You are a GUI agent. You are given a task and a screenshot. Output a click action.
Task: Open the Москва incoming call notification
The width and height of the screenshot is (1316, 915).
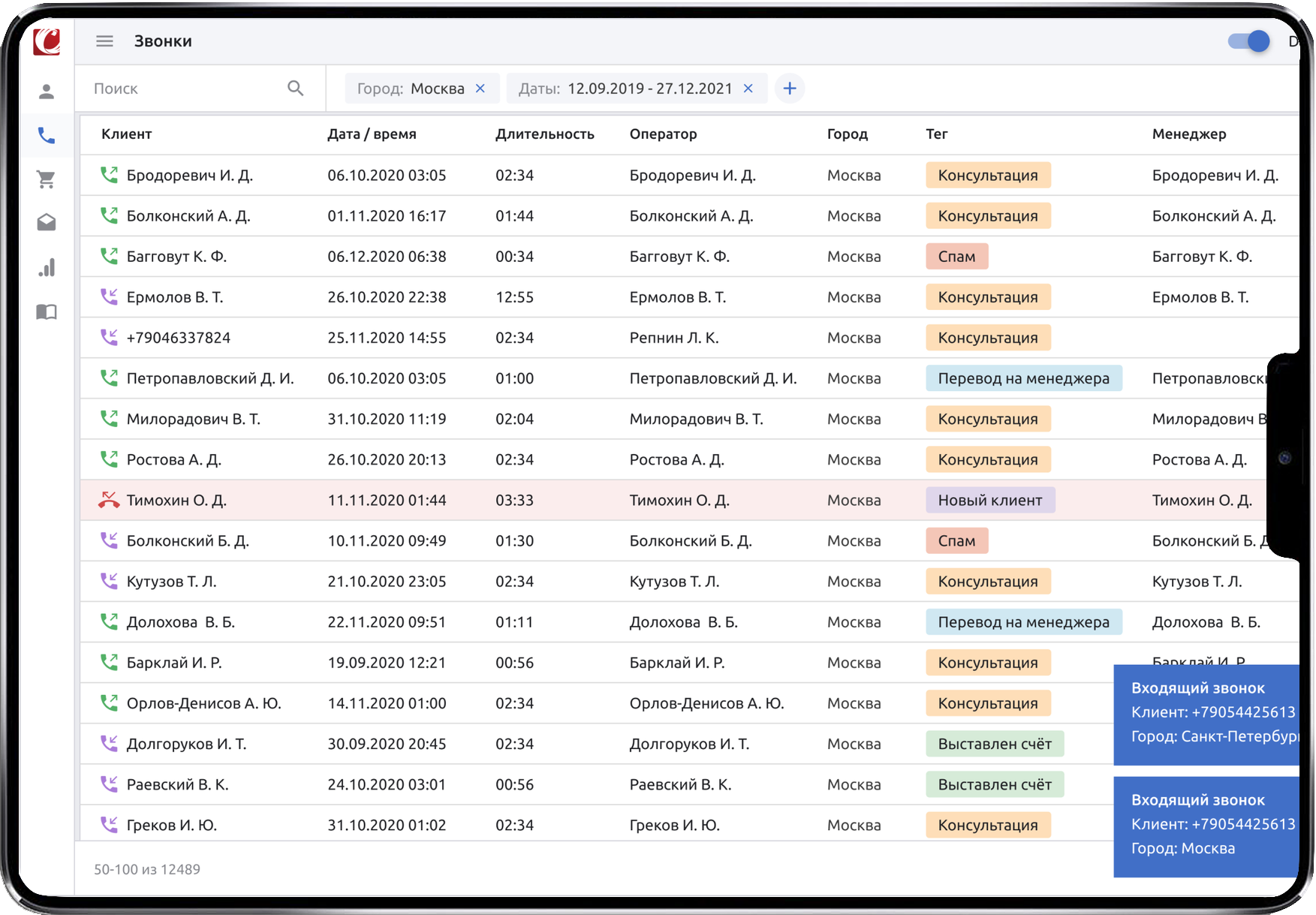click(x=1206, y=825)
